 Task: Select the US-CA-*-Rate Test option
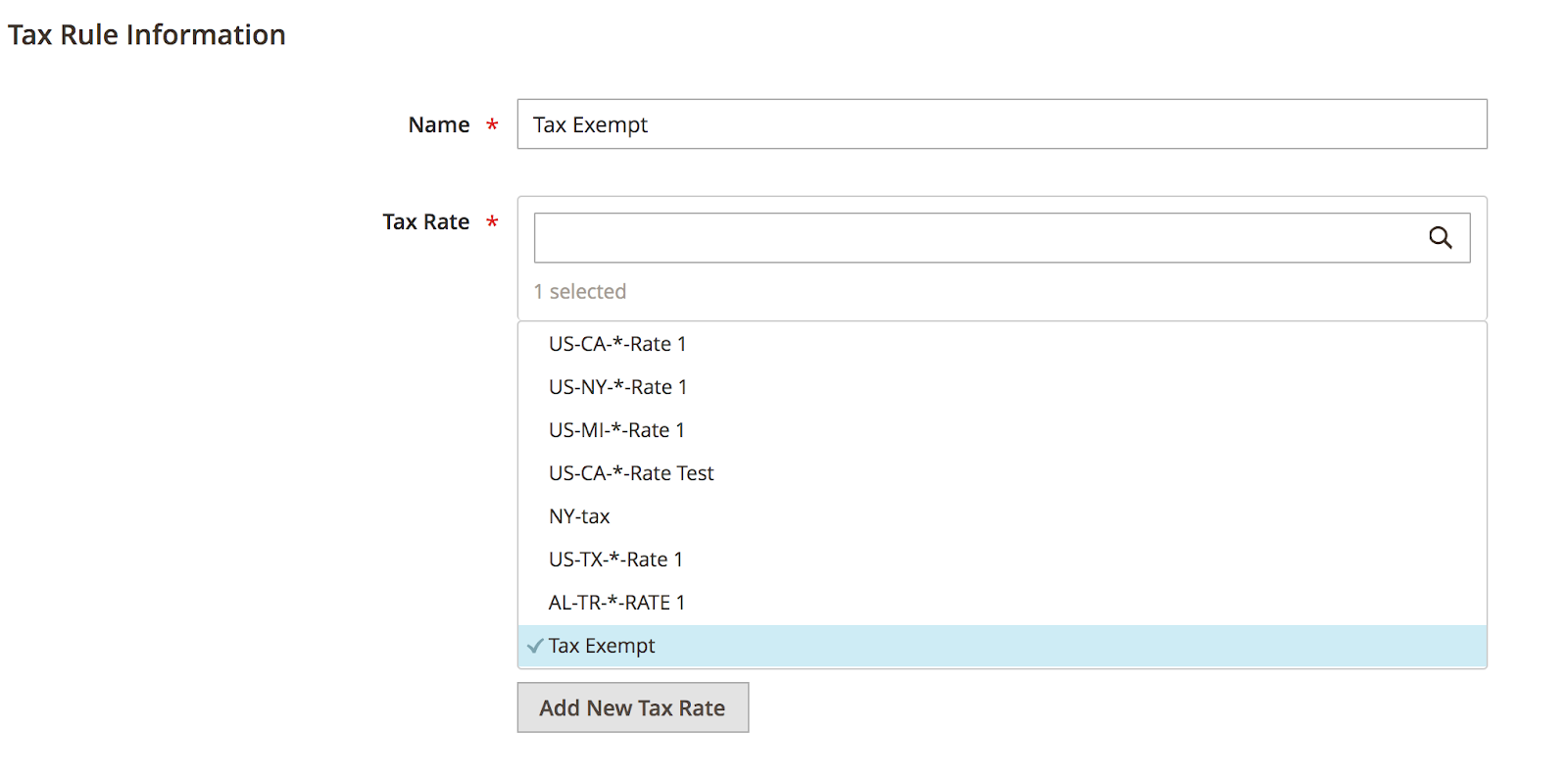click(x=1002, y=473)
